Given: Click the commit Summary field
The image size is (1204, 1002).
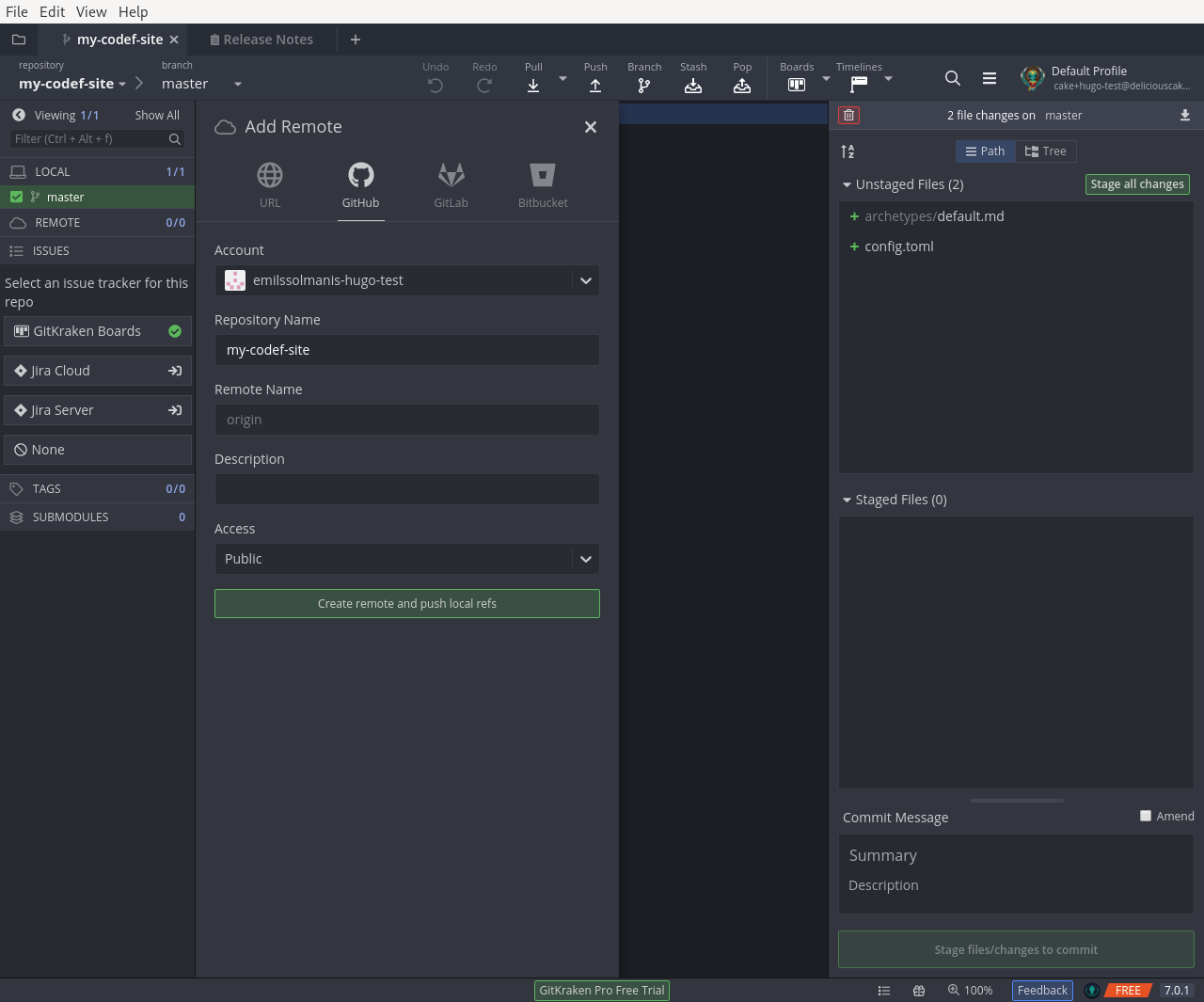Looking at the screenshot, I should click(1016, 855).
